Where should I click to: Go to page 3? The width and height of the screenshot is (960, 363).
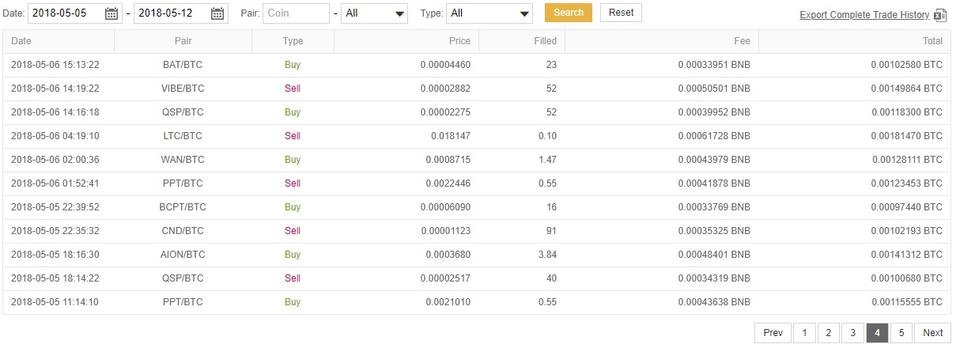(x=853, y=333)
